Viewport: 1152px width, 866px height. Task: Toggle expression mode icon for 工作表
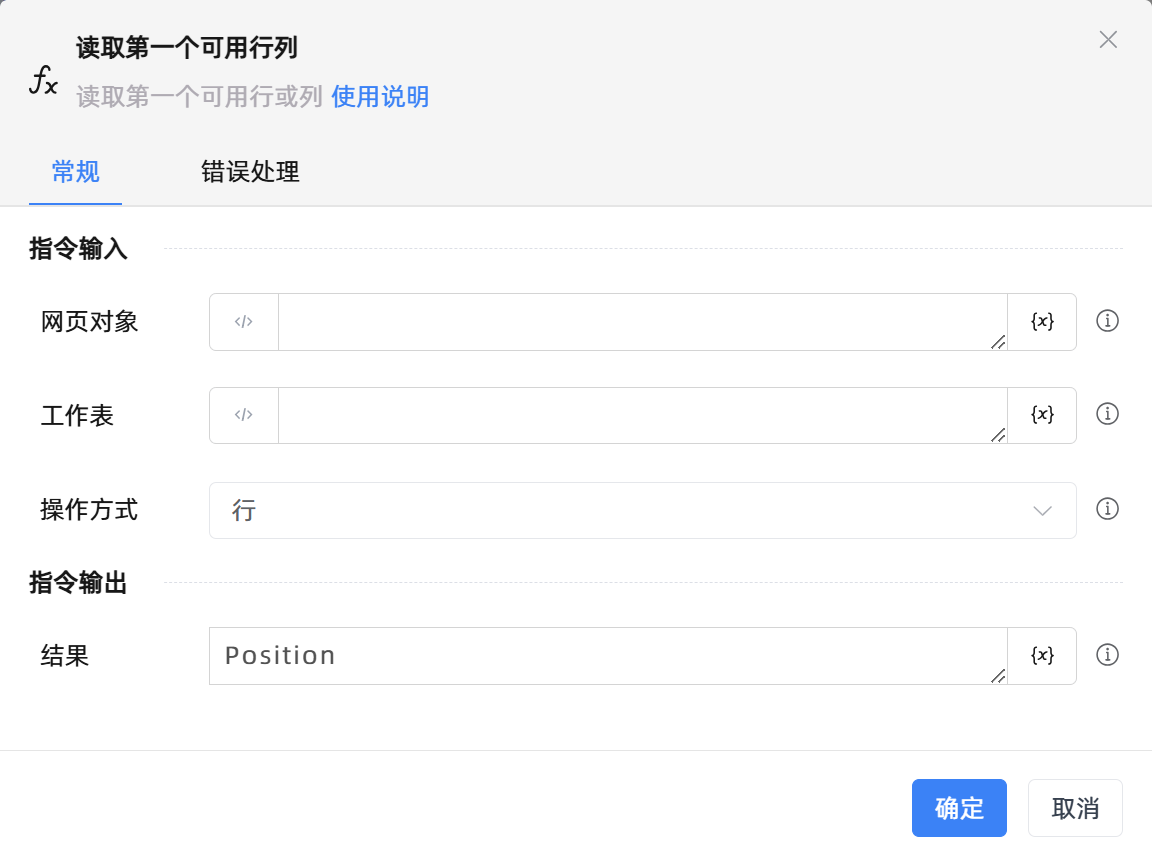pyautogui.click(x=244, y=415)
